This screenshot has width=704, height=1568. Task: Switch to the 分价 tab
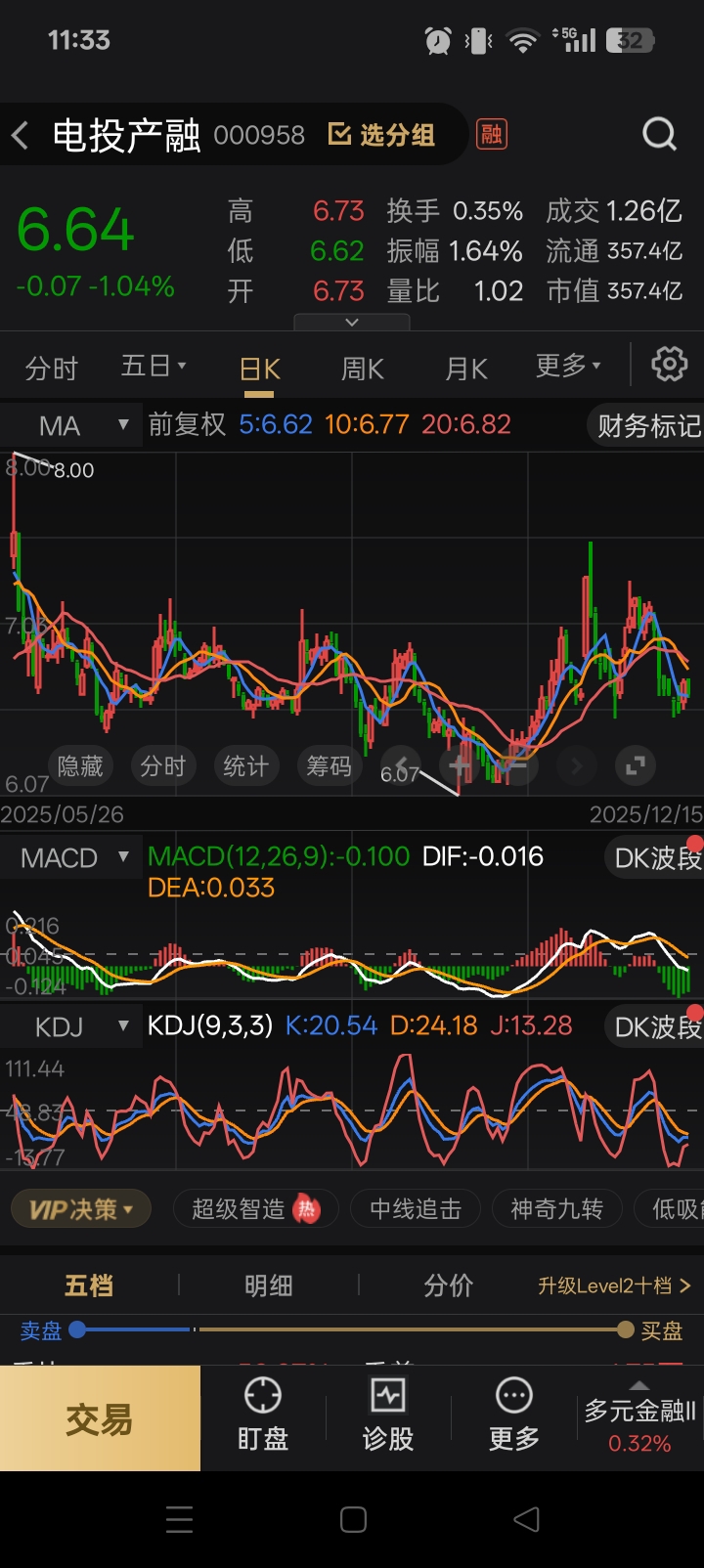coord(448,1285)
